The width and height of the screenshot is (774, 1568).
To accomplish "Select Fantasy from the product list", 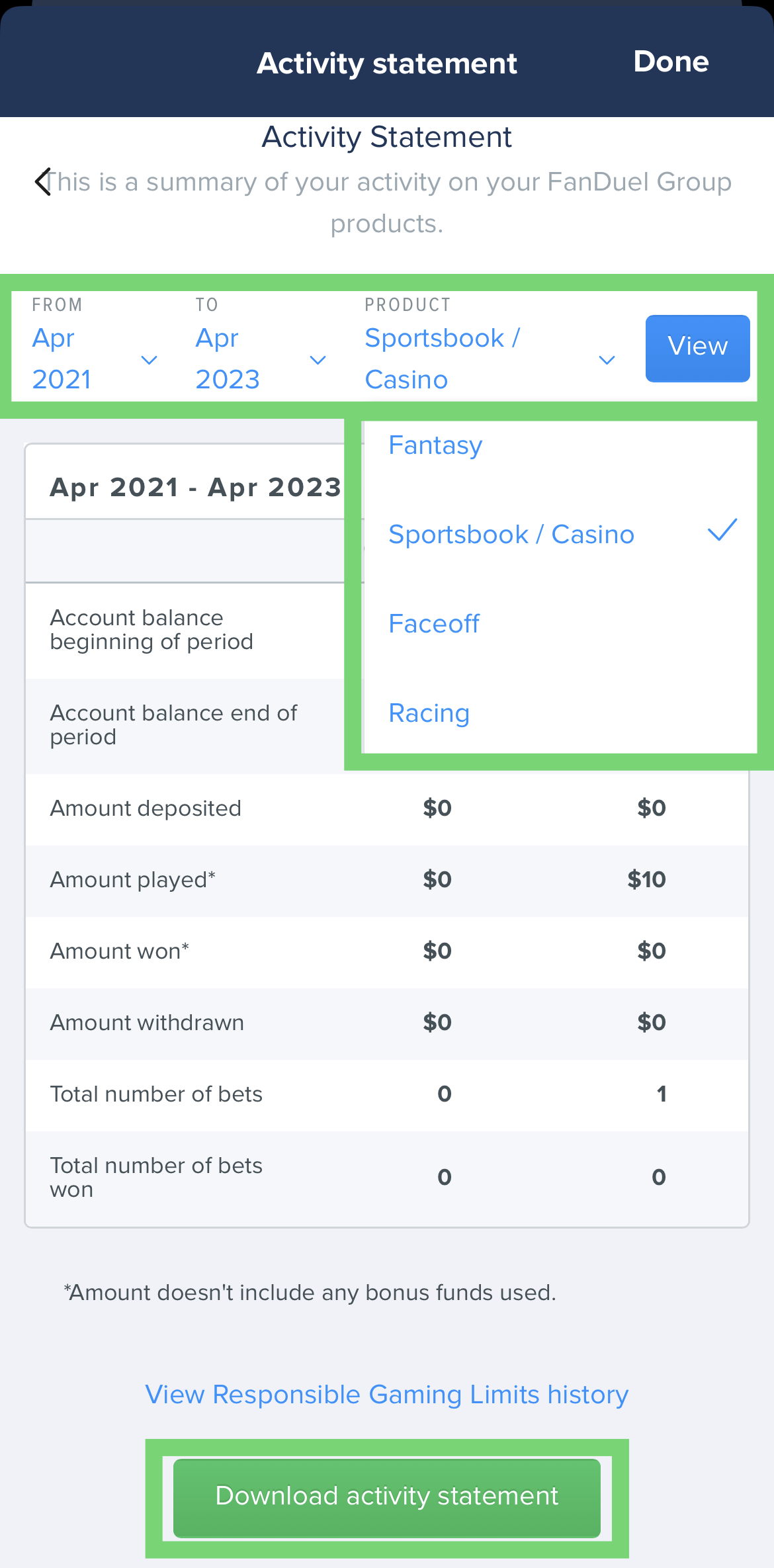I will pos(435,445).
